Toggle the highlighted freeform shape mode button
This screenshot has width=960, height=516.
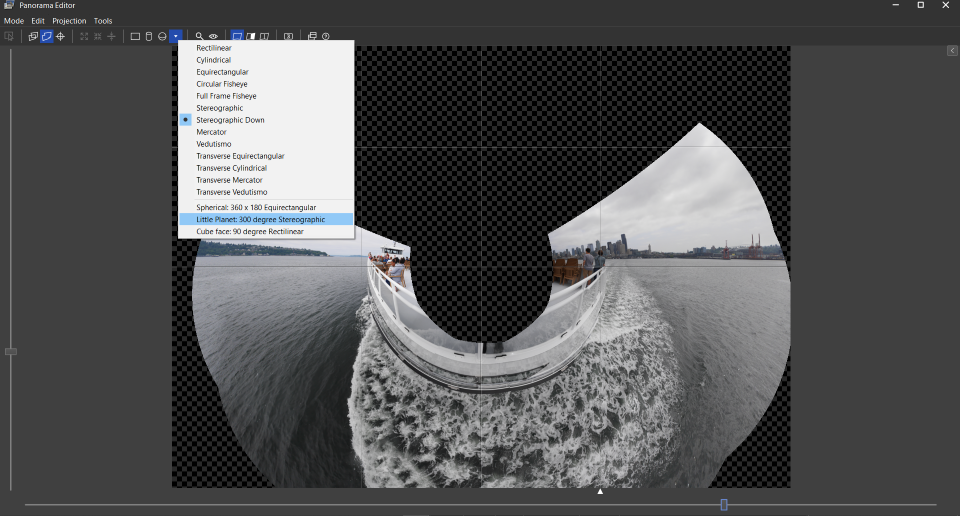[x=46, y=36]
